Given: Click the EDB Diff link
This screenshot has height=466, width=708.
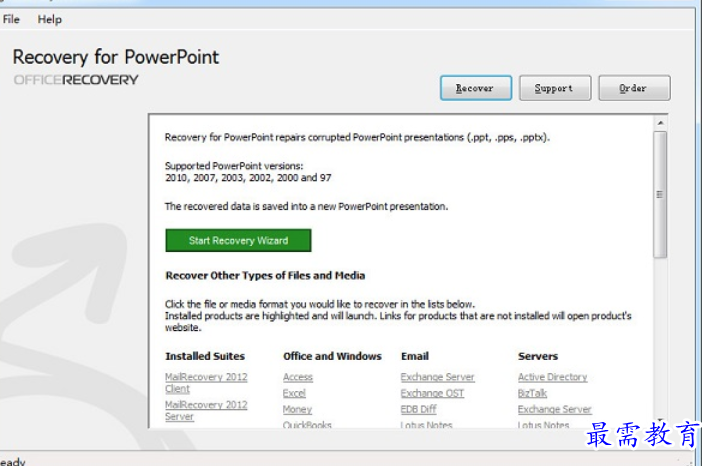Looking at the screenshot, I should (418, 409).
